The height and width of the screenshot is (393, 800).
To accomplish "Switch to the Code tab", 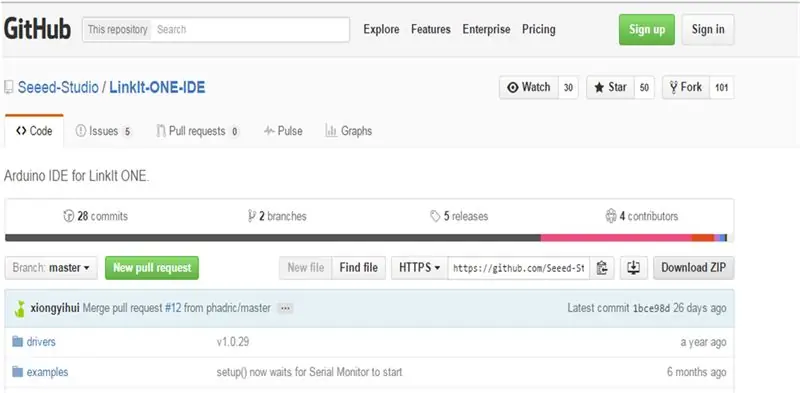I will pyautogui.click(x=34, y=131).
